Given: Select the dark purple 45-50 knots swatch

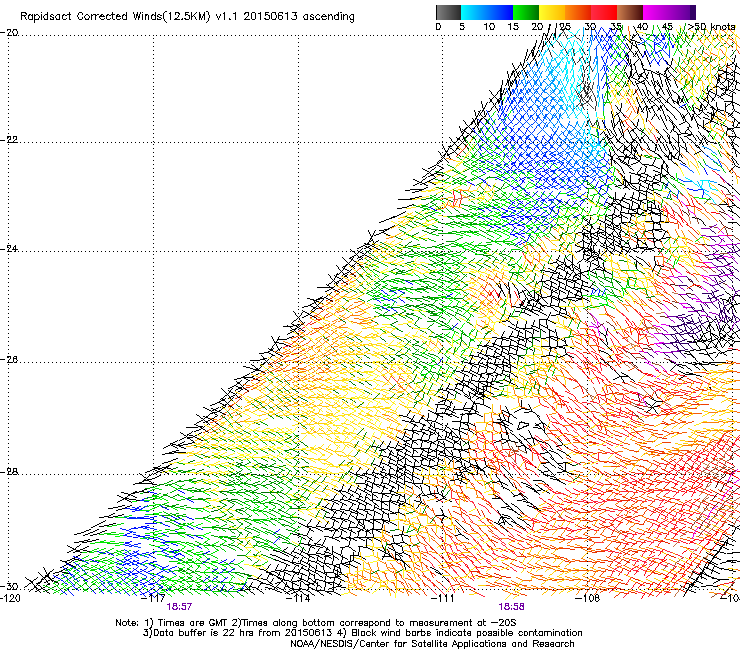Looking at the screenshot, I should (x=682, y=12).
